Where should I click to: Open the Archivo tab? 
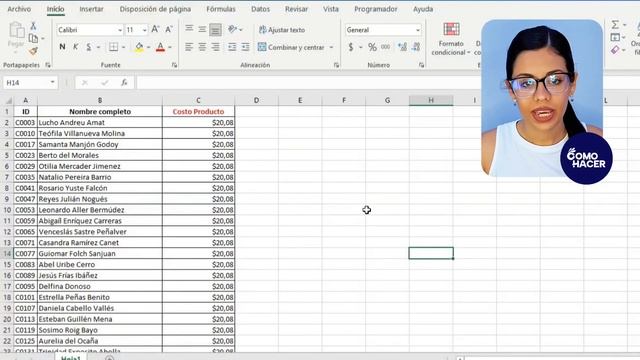pyautogui.click(x=19, y=9)
